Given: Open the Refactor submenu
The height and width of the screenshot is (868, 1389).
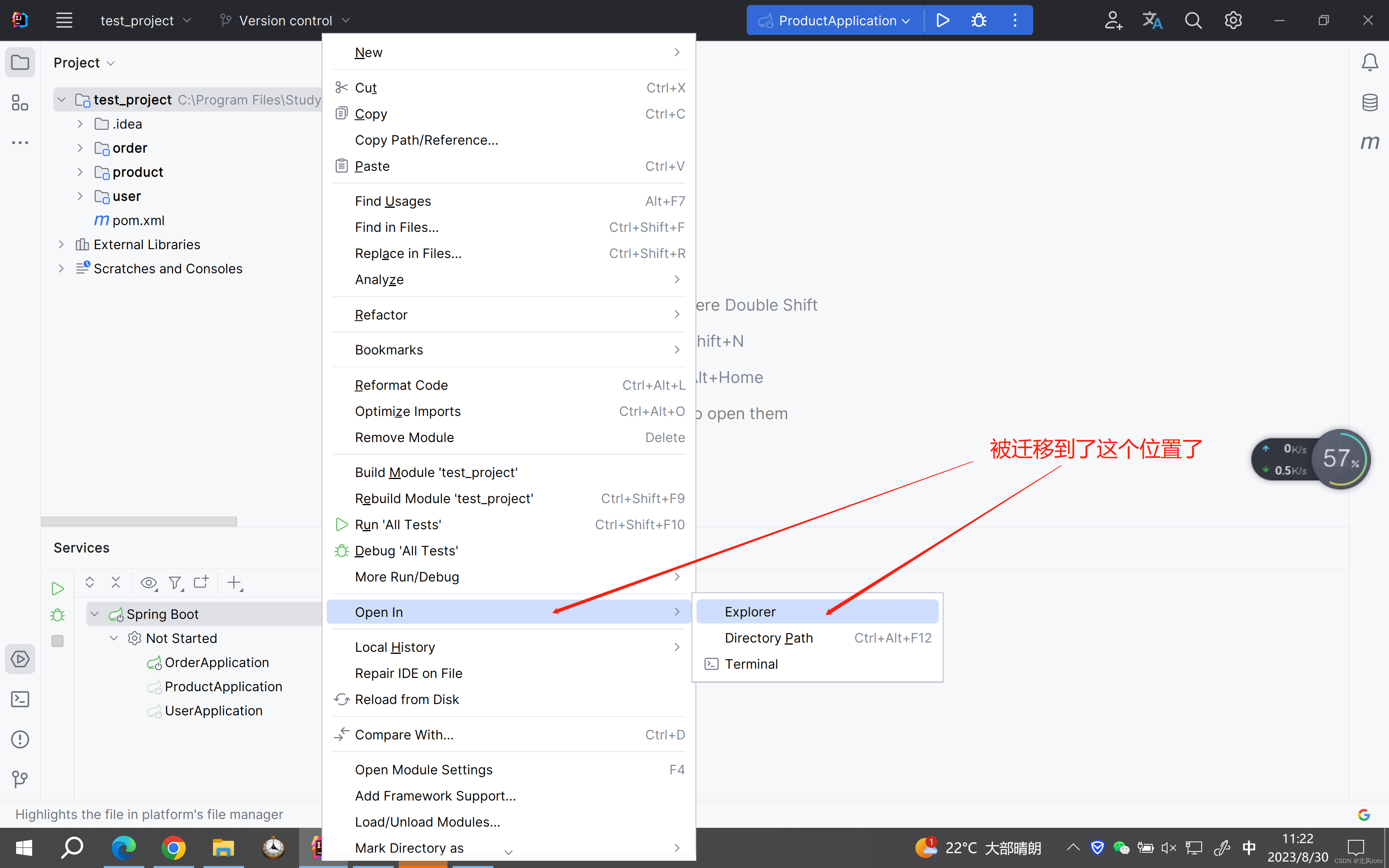Looking at the screenshot, I should coord(509,315).
